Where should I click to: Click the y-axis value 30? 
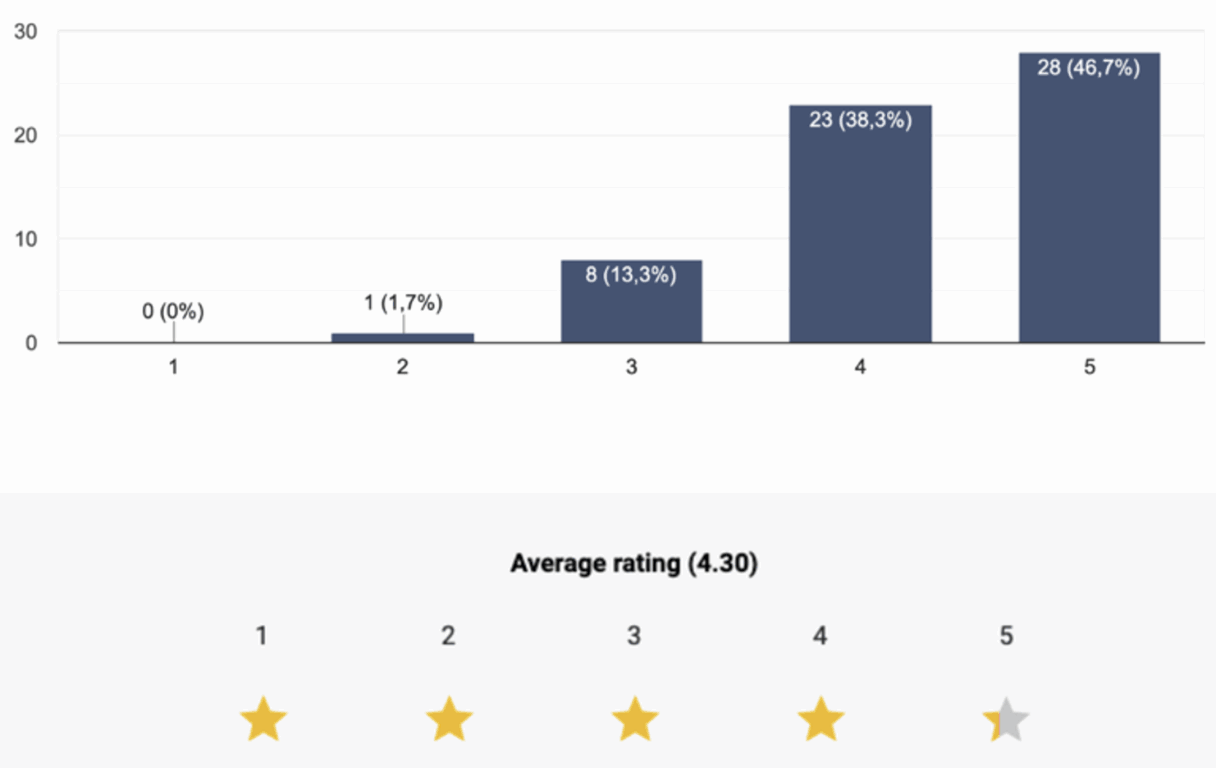(x=26, y=32)
